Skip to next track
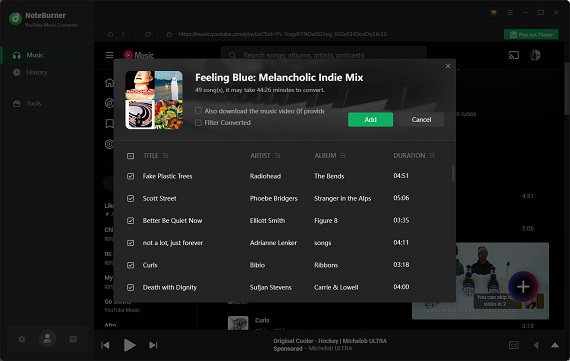 (153, 345)
